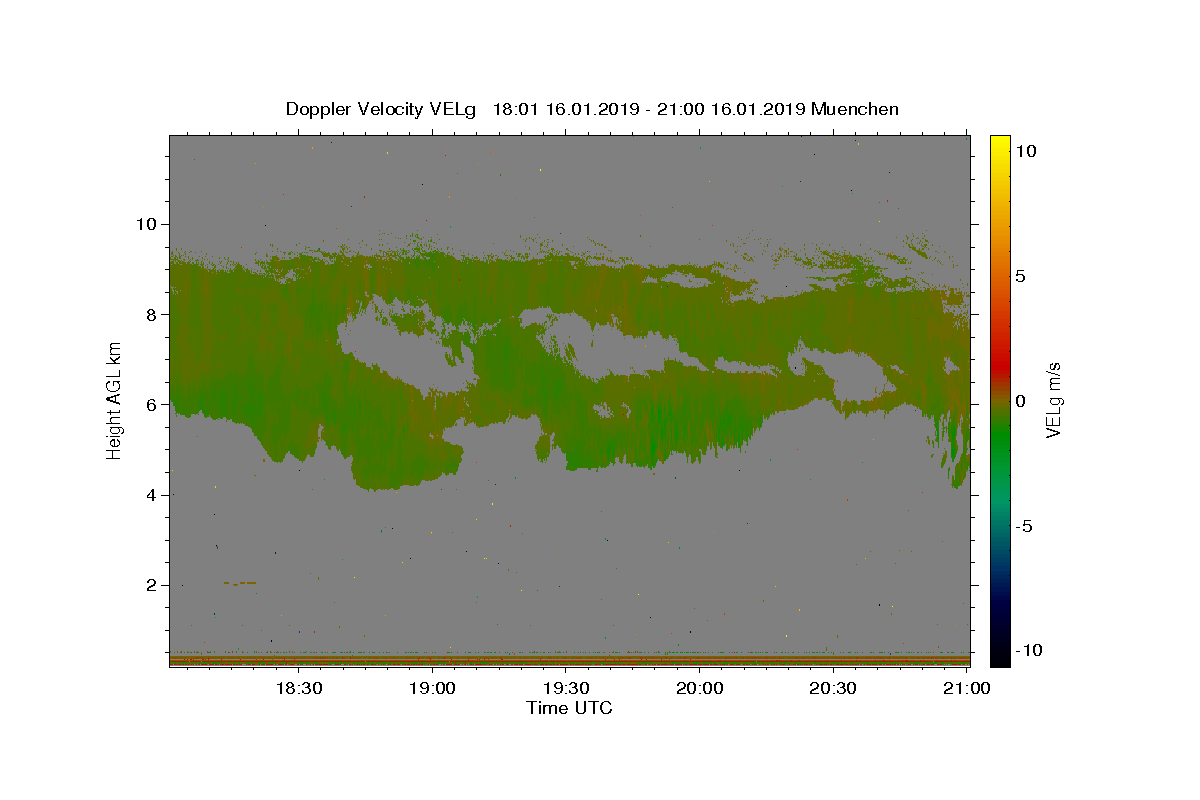The image size is (1200, 800).
Task: Click the 18:30 time tick label
Action: (x=298, y=688)
